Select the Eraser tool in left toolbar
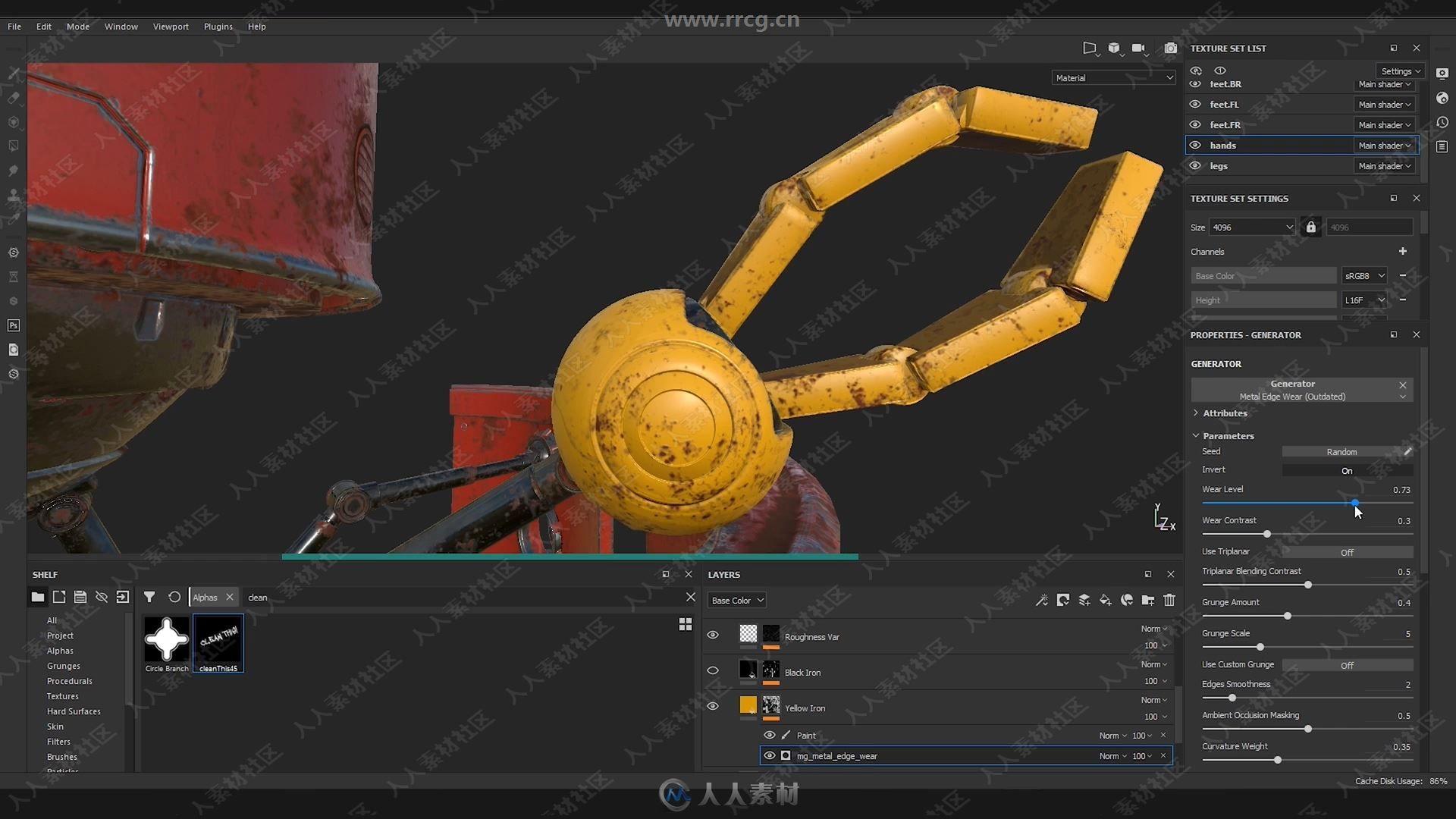The height and width of the screenshot is (819, 1456). (x=14, y=97)
